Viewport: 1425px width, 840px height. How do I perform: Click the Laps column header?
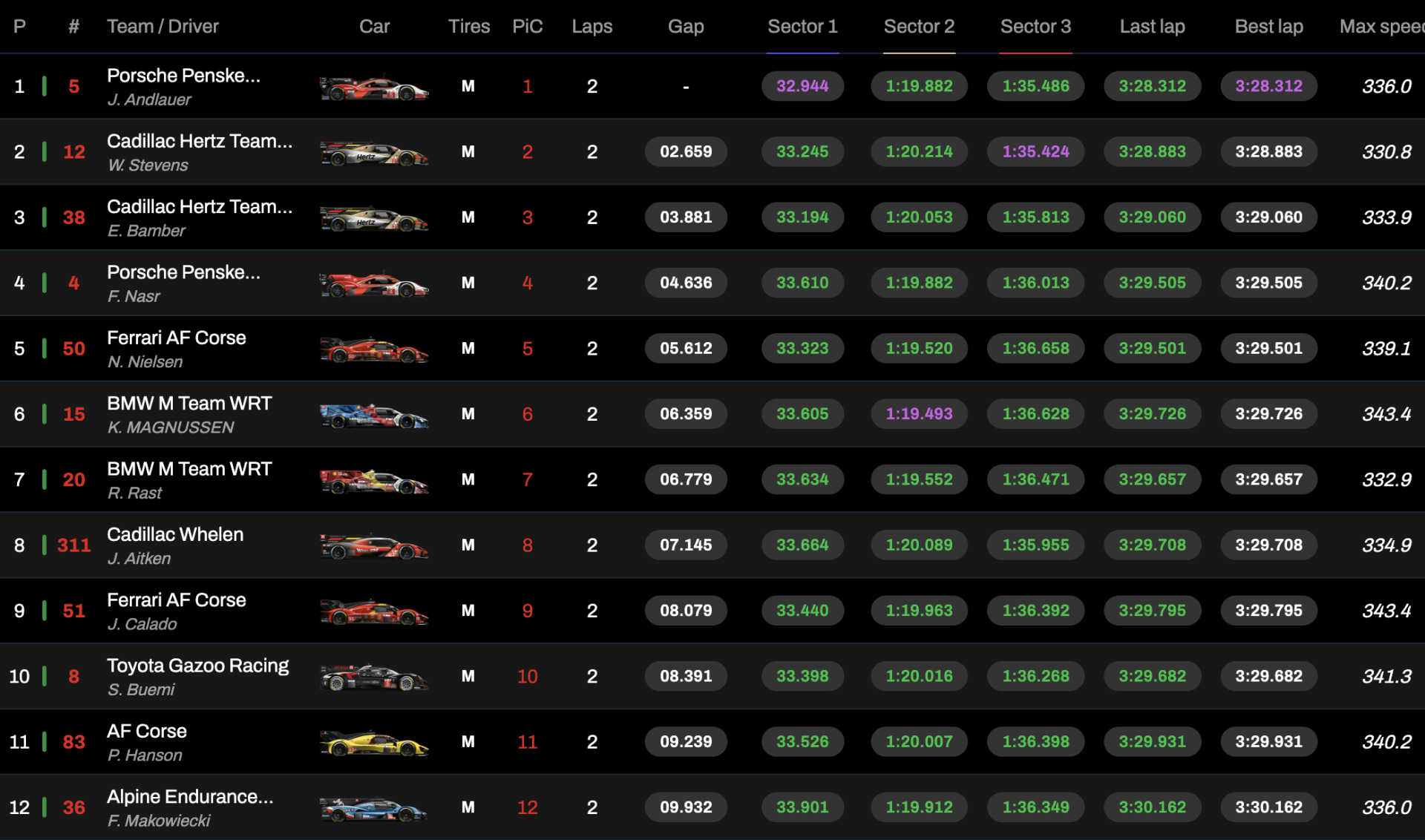point(592,27)
